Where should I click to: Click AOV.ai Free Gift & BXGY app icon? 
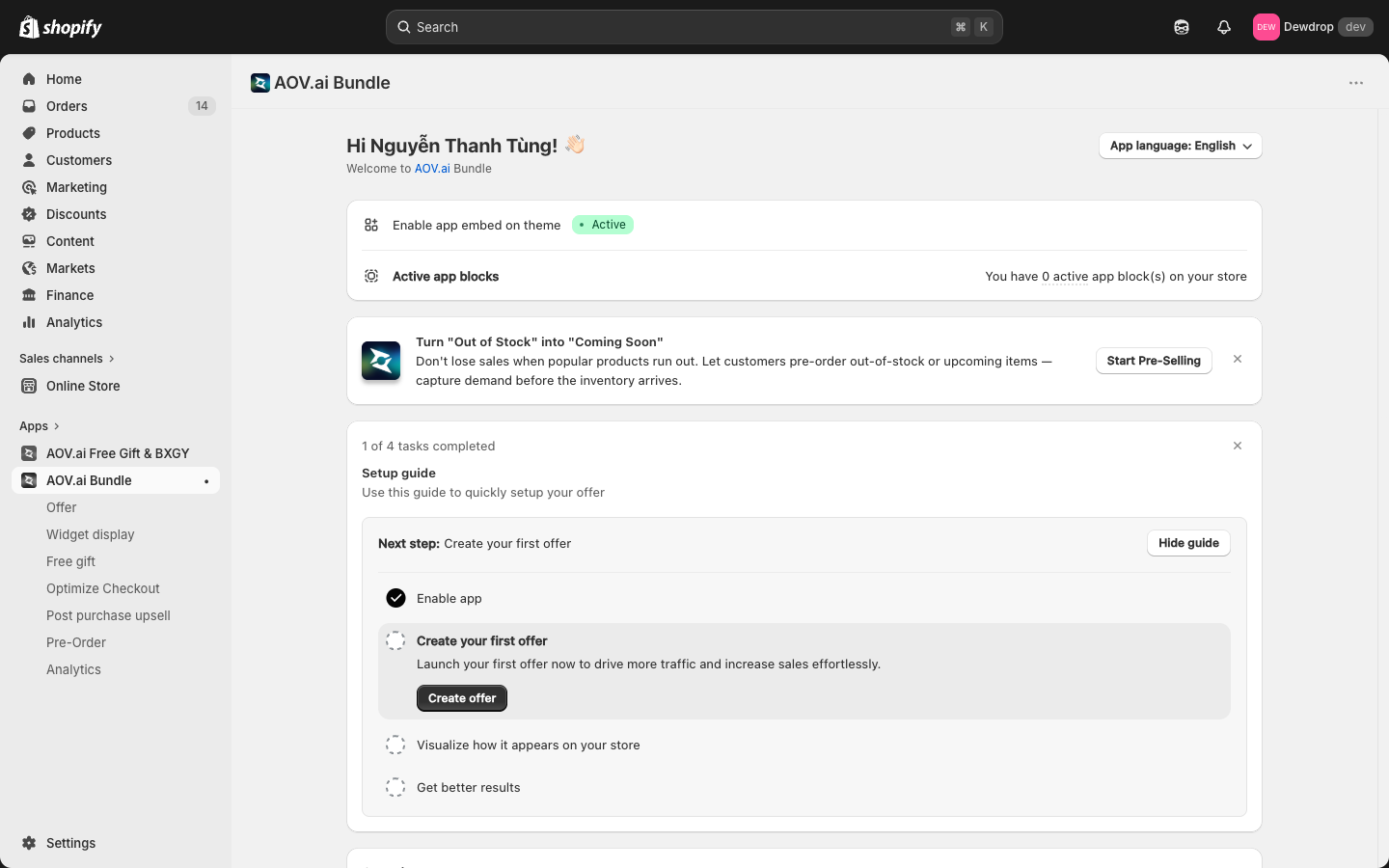(29, 453)
